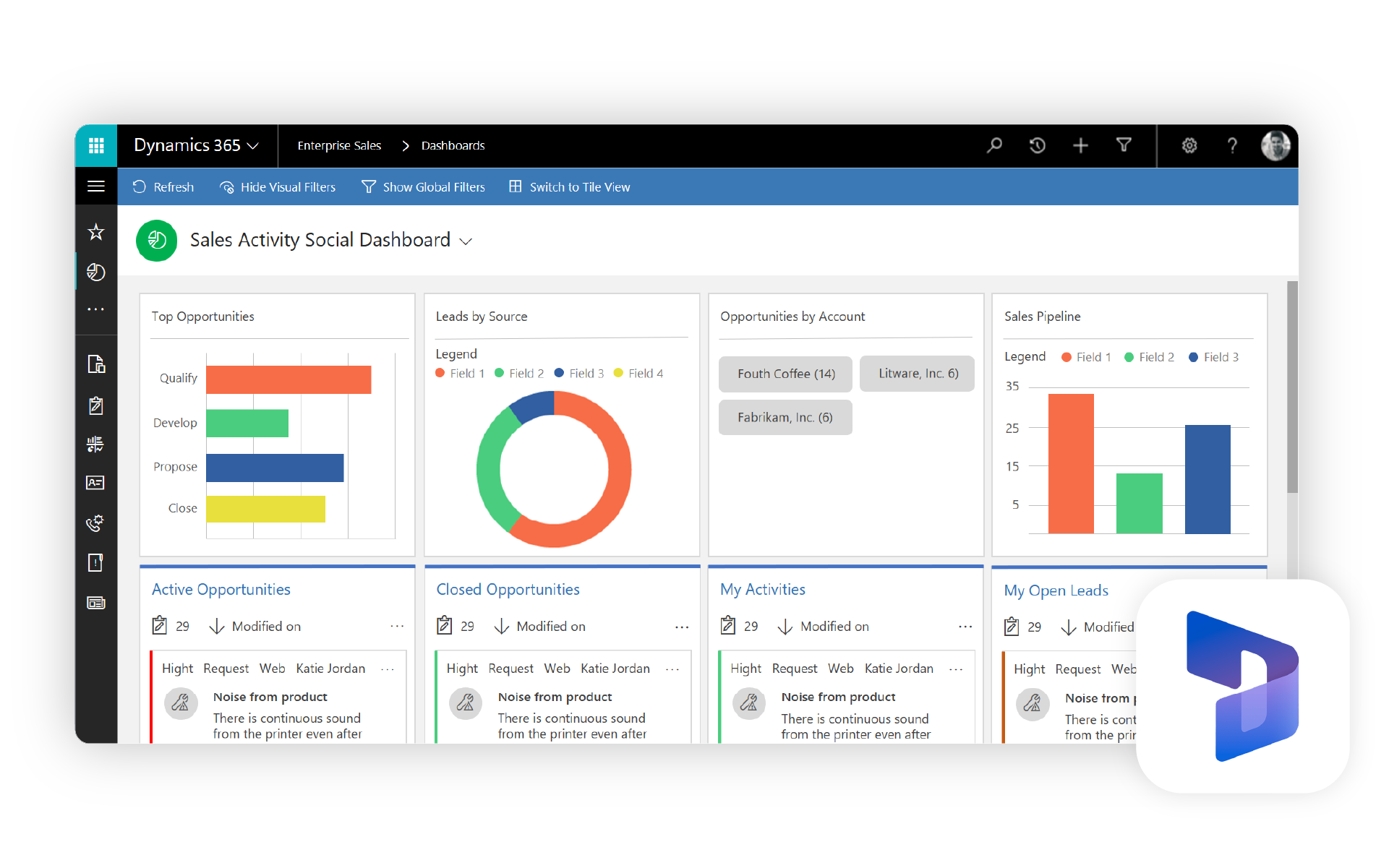Screen dimensions: 1389x868
Task: Sort My Activities by Modified on
Action: point(824,627)
